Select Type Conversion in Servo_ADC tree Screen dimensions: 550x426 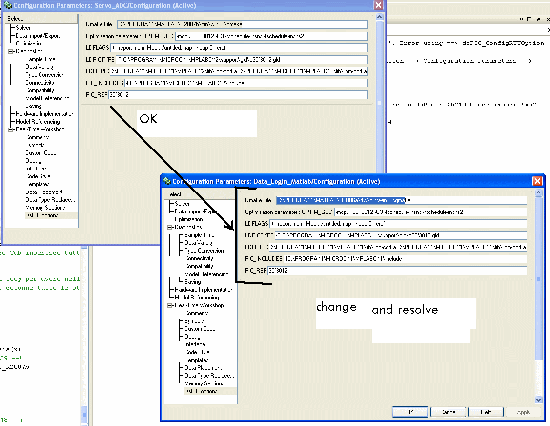[44, 75]
